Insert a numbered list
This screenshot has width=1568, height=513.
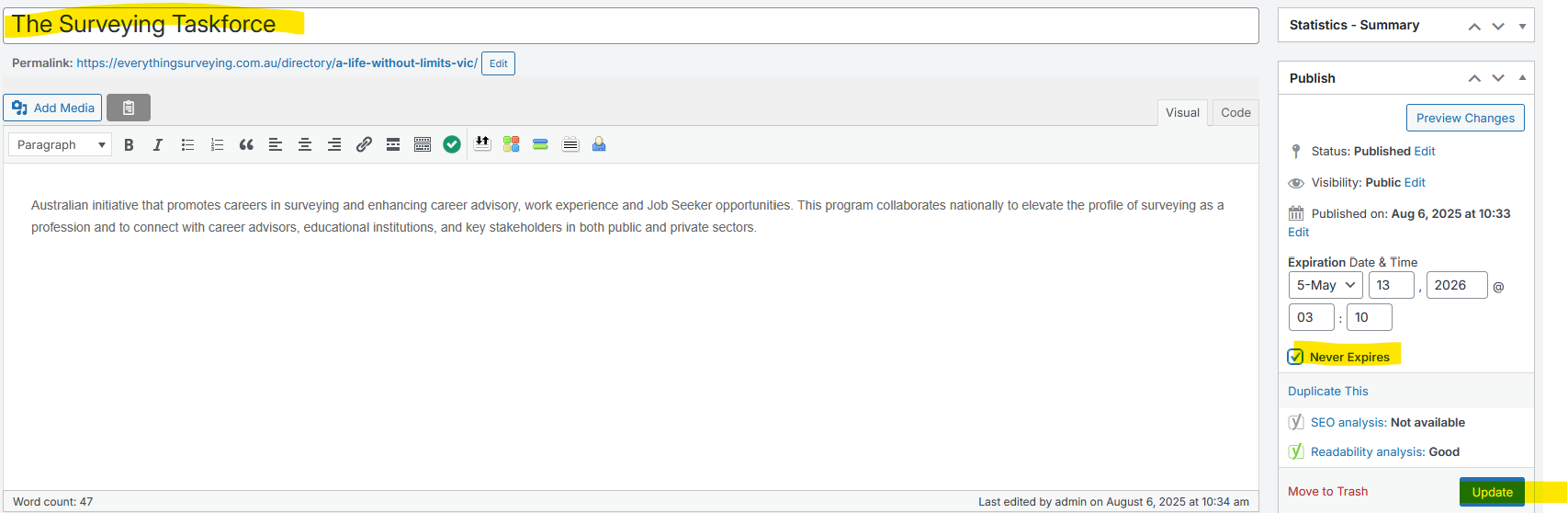217,144
